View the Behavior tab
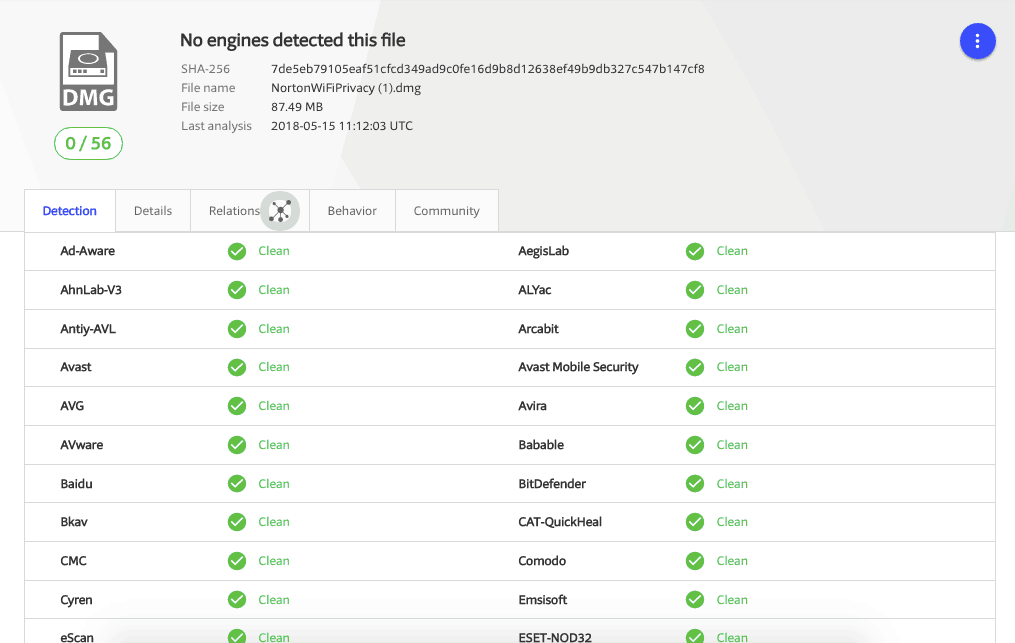Screen dimensions: 1015x643 352,210
